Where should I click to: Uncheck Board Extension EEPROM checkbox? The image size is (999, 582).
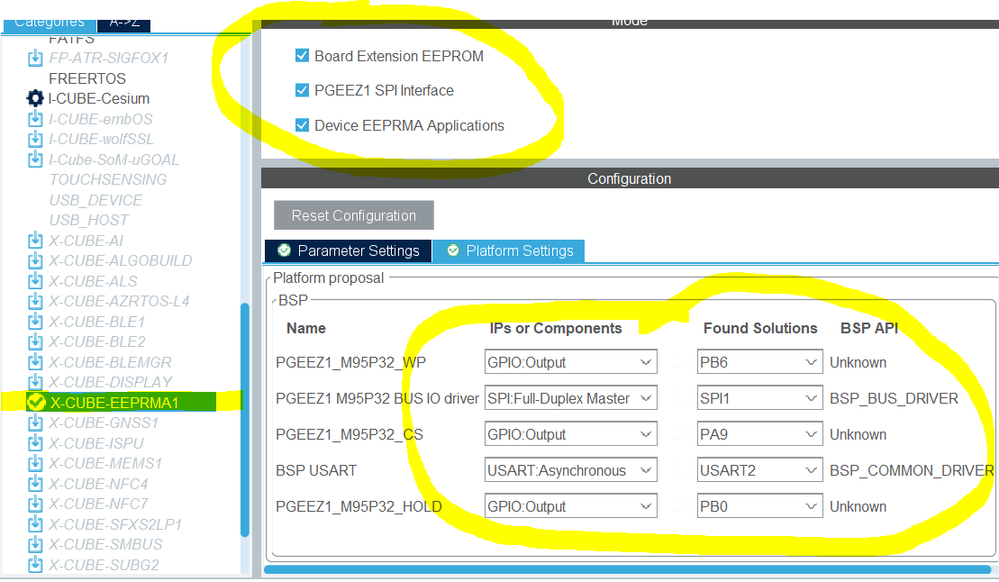pos(302,55)
